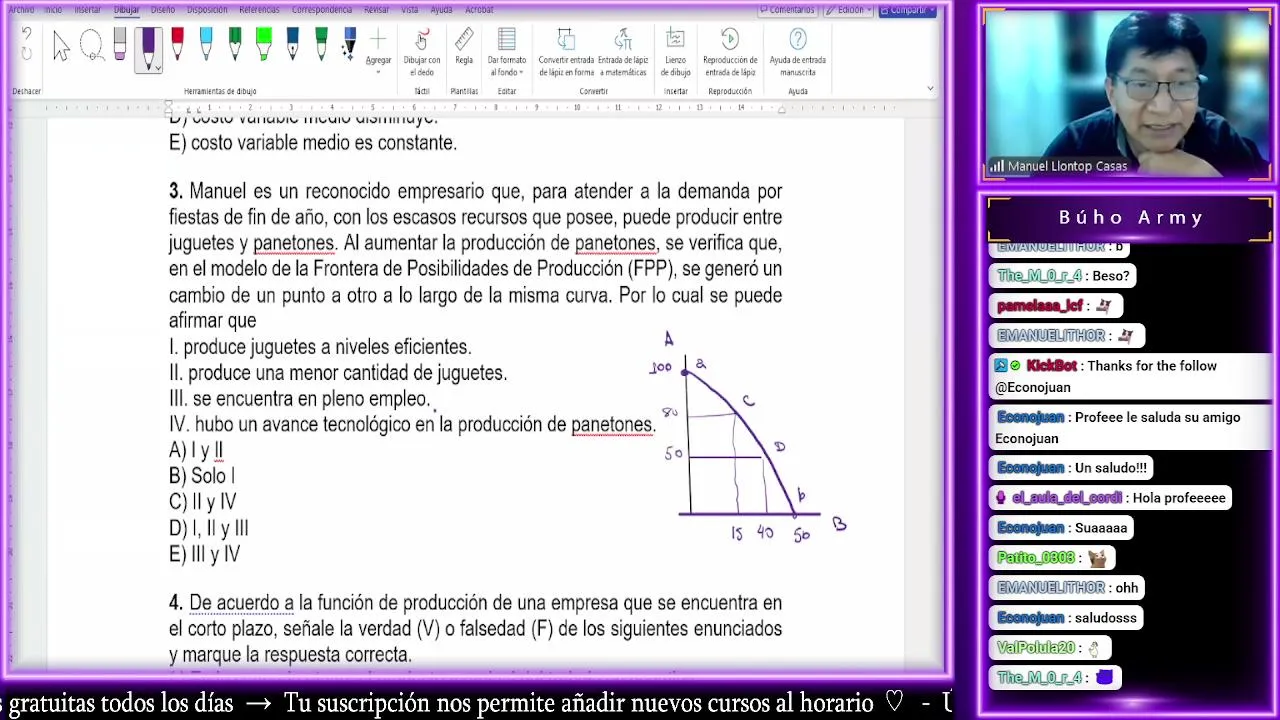Viewport: 1280px width, 720px height.
Task: Open the Edición mode dropdown
Action: (x=850, y=10)
